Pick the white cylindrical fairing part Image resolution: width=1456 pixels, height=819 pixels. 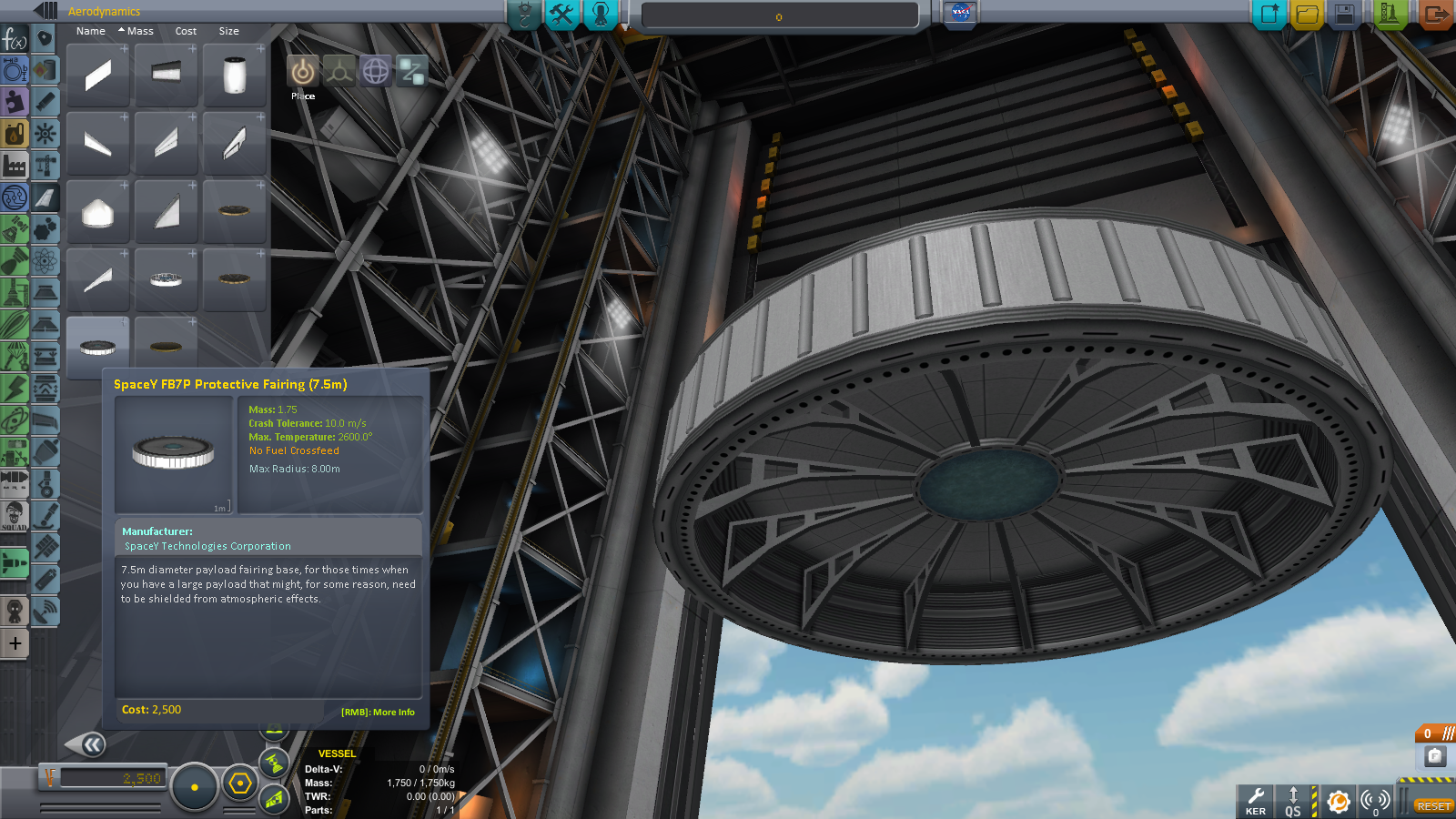tap(234, 76)
